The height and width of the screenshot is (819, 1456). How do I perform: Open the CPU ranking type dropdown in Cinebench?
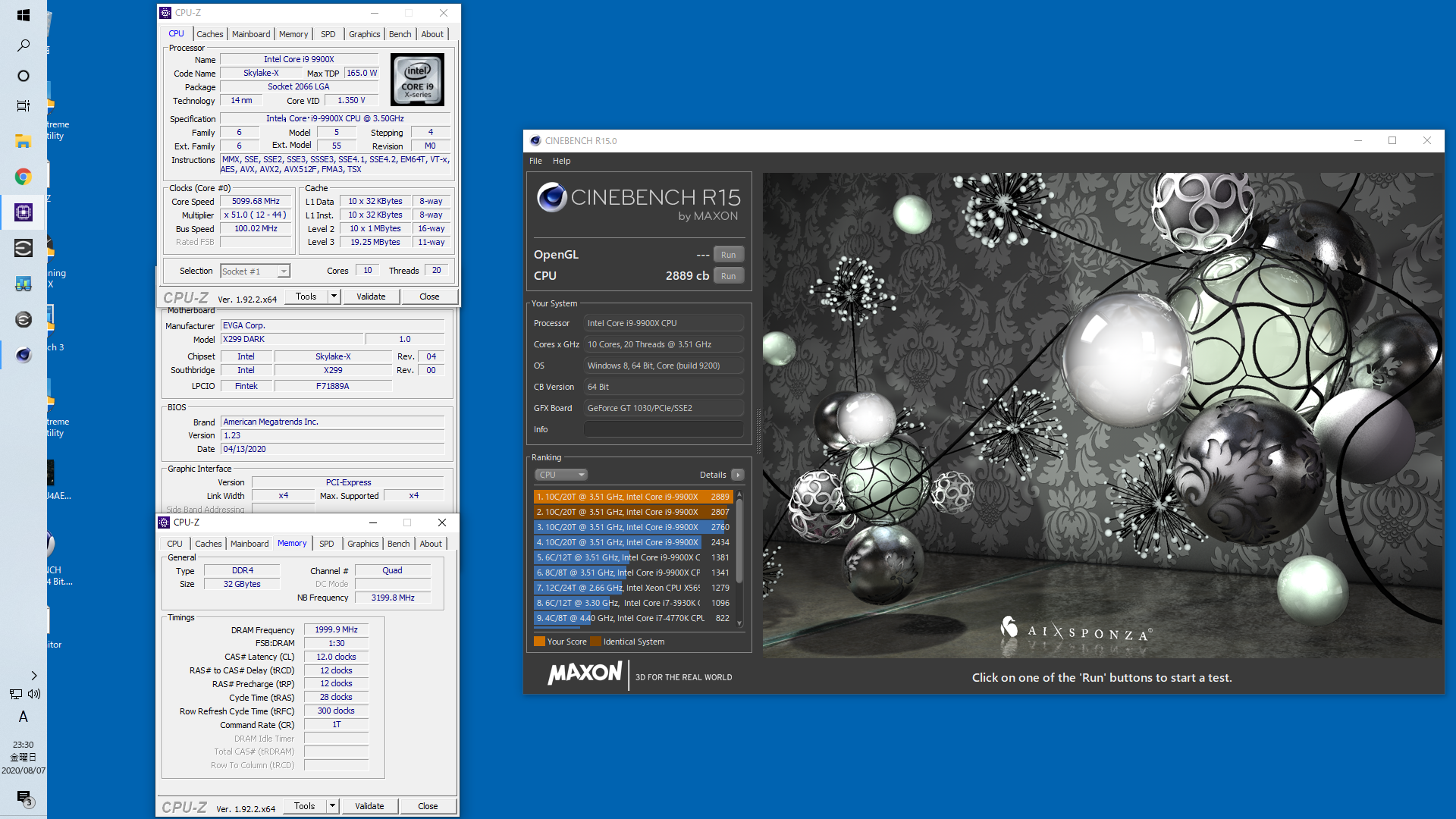[561, 475]
